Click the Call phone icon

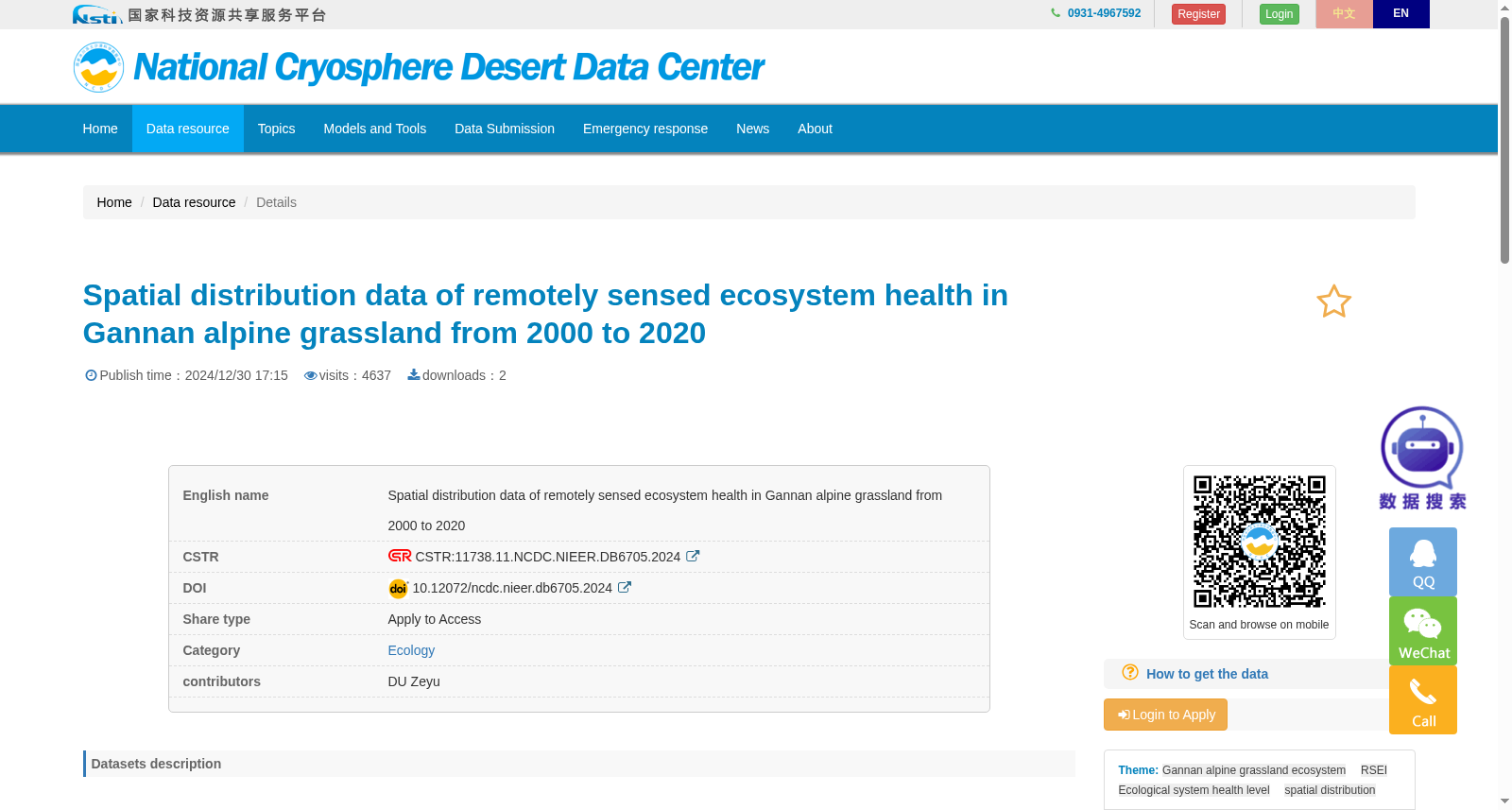tap(1423, 700)
